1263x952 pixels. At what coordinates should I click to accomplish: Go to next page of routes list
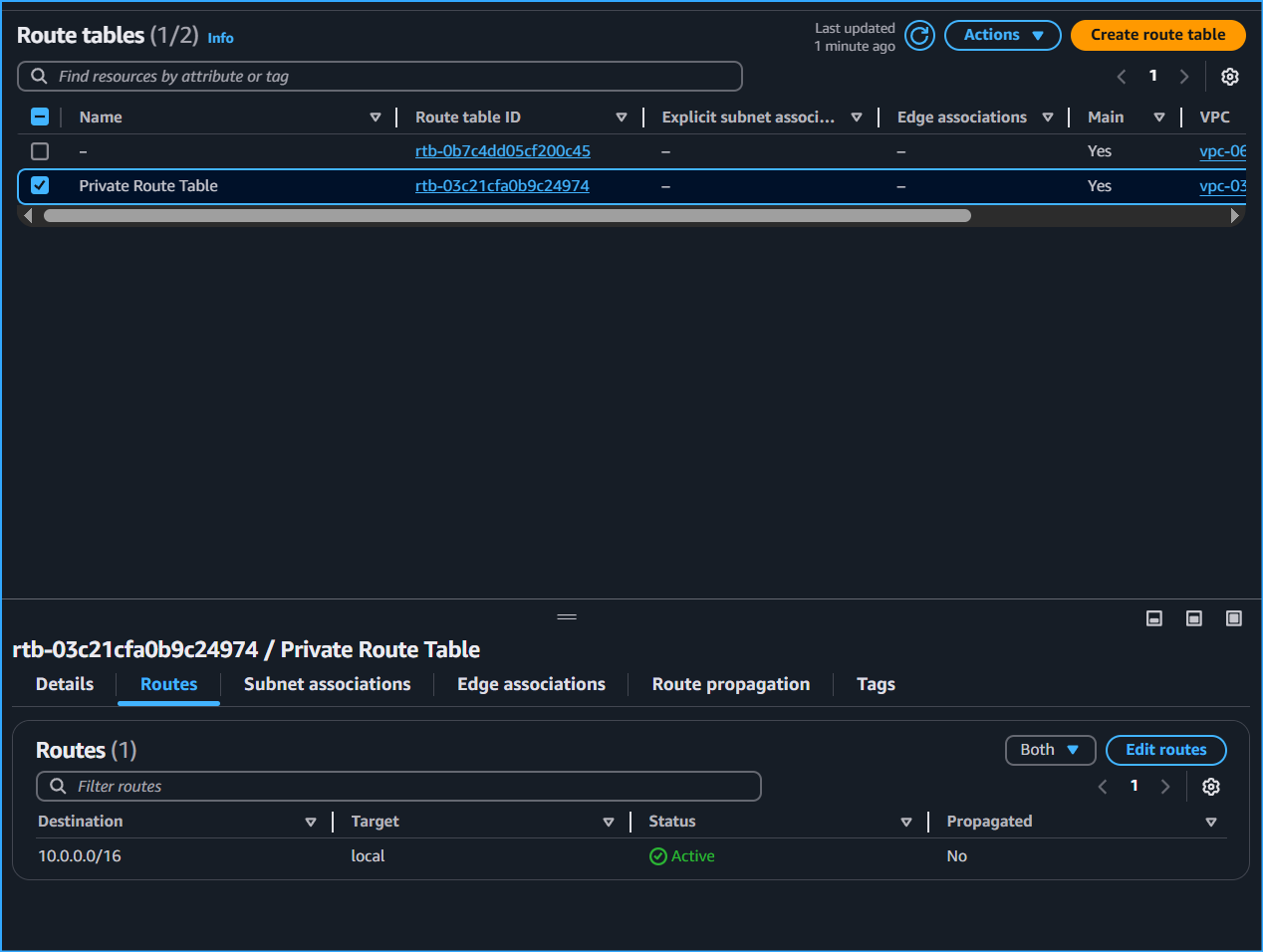[1165, 787]
